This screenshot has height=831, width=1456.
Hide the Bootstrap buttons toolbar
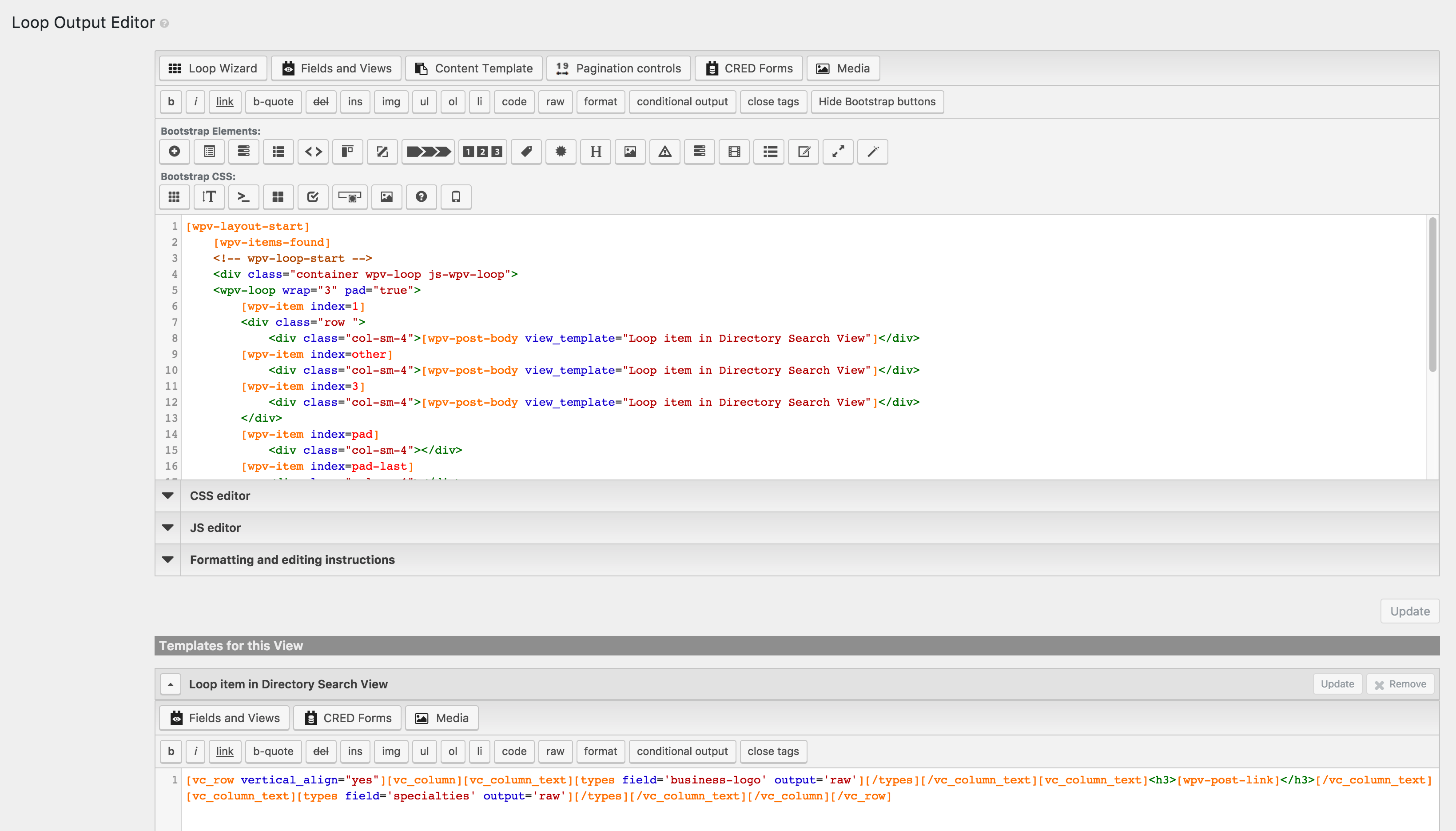click(876, 102)
